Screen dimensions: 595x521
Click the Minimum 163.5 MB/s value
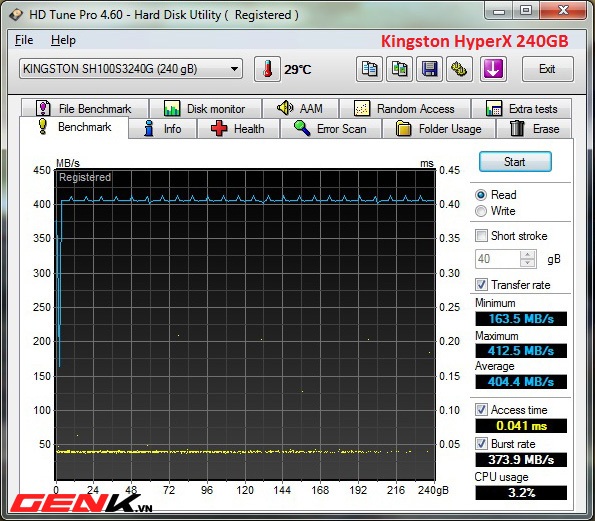click(521, 319)
